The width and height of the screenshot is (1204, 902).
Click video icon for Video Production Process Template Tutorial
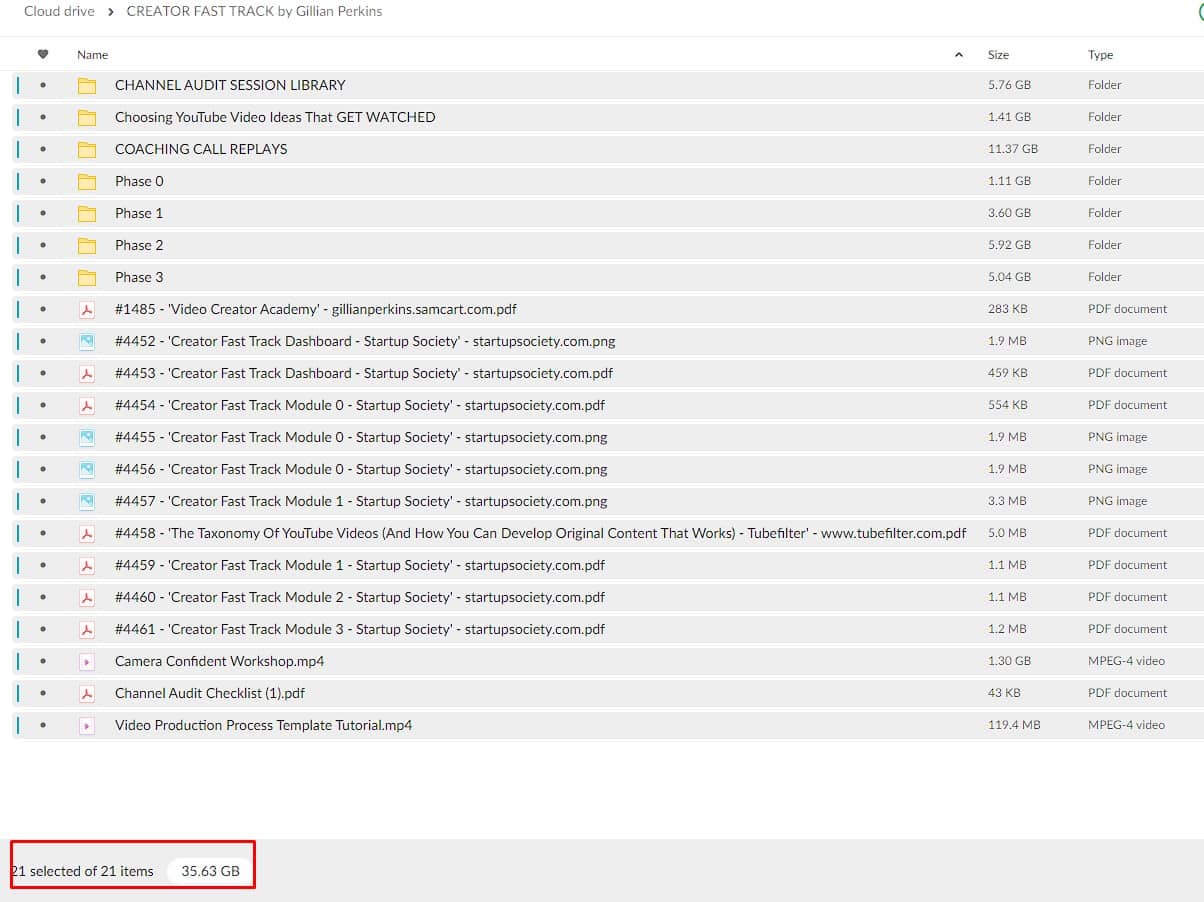click(x=87, y=725)
